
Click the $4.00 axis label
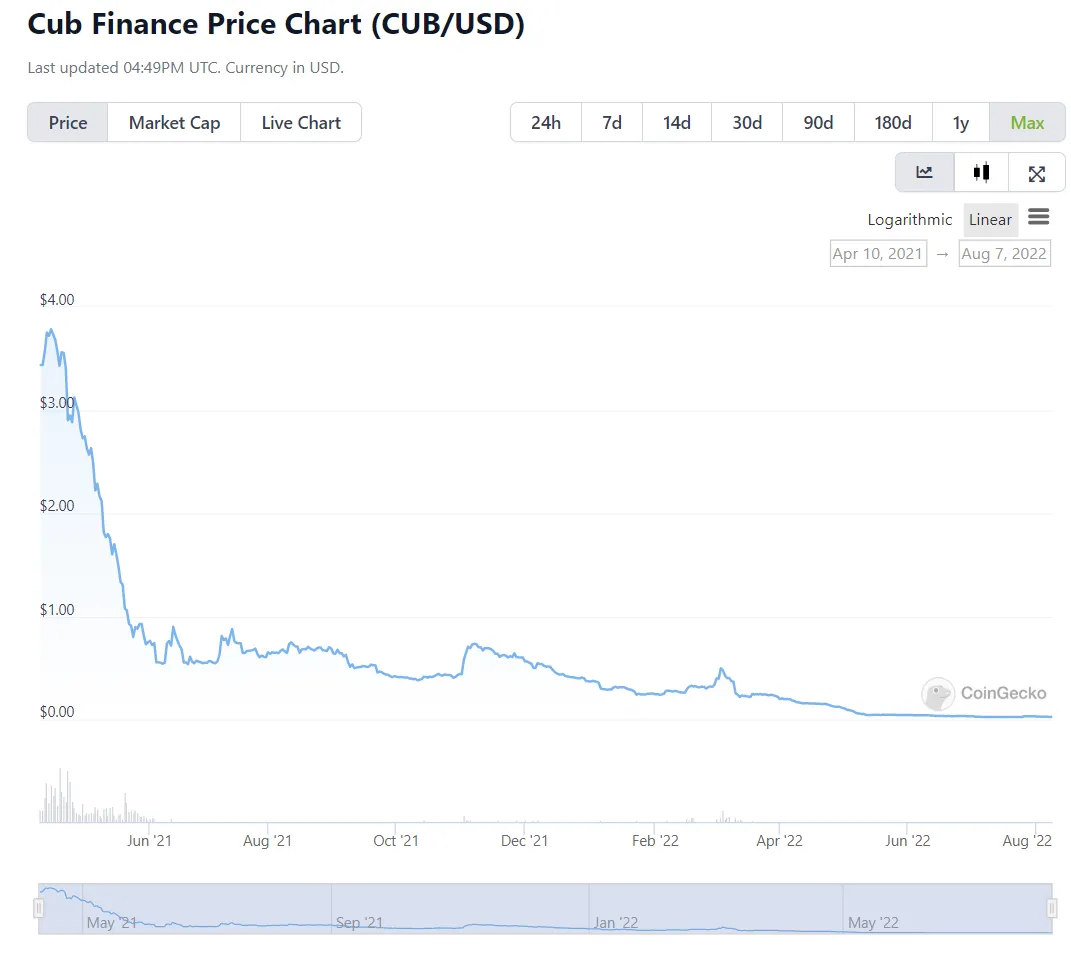57,299
